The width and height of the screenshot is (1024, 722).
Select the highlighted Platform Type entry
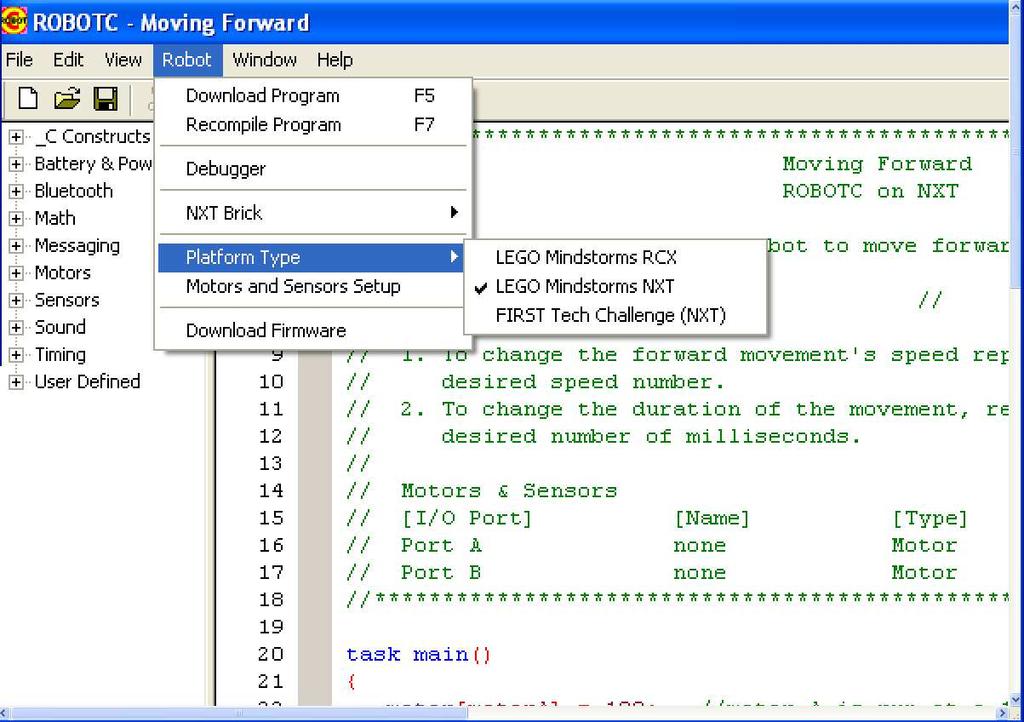[x=311, y=257]
